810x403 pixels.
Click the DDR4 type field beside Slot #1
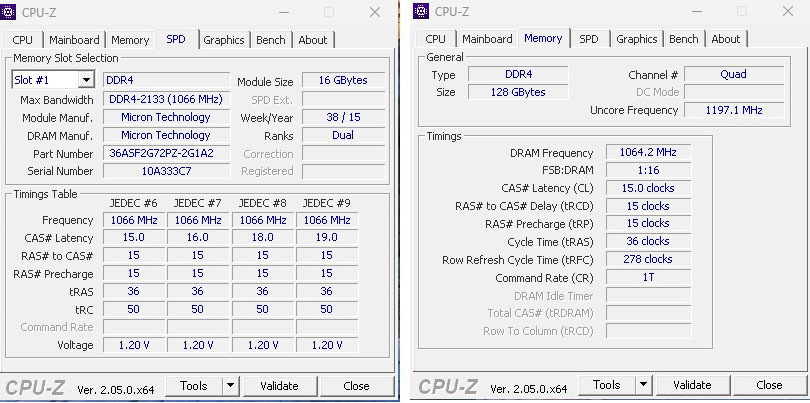(166, 80)
